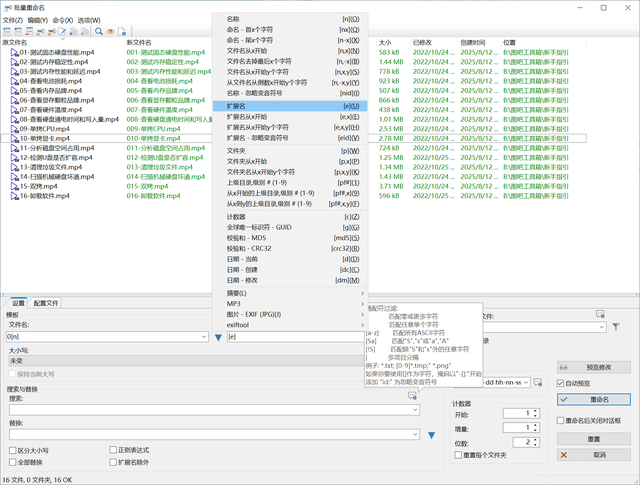640x485 pixels.
Task: Open the 替换 field dropdown
Action: click(416, 434)
